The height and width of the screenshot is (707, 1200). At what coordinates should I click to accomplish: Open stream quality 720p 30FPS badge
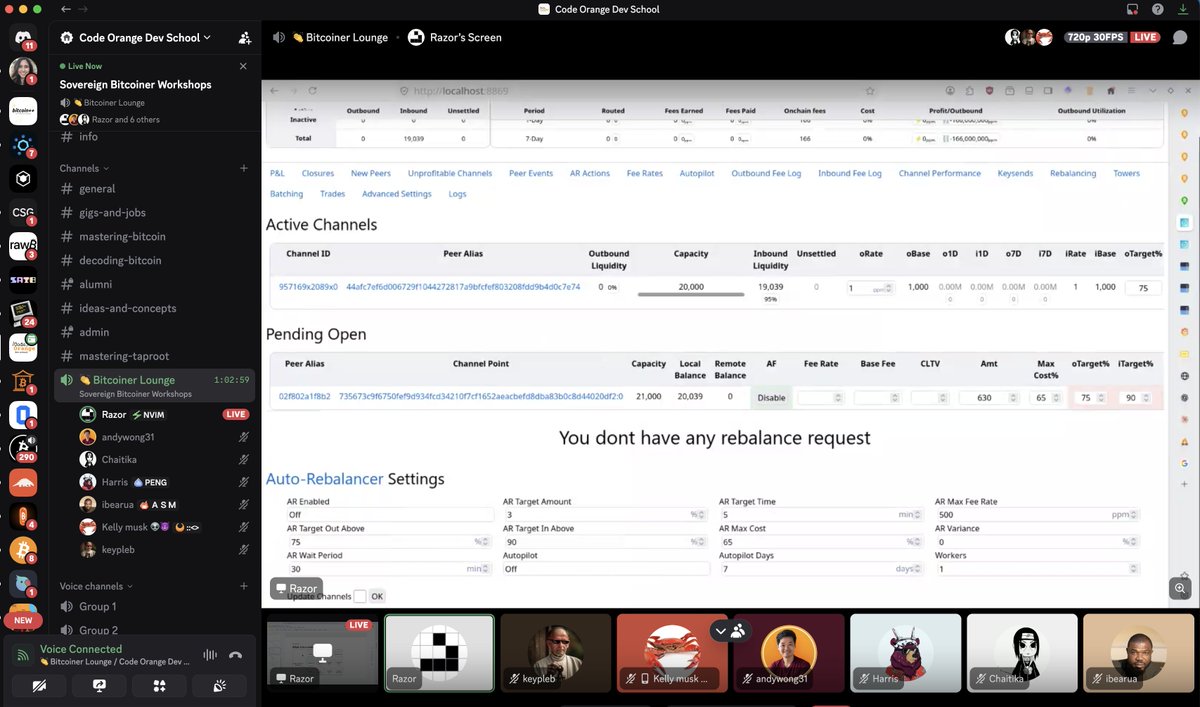coord(1096,37)
